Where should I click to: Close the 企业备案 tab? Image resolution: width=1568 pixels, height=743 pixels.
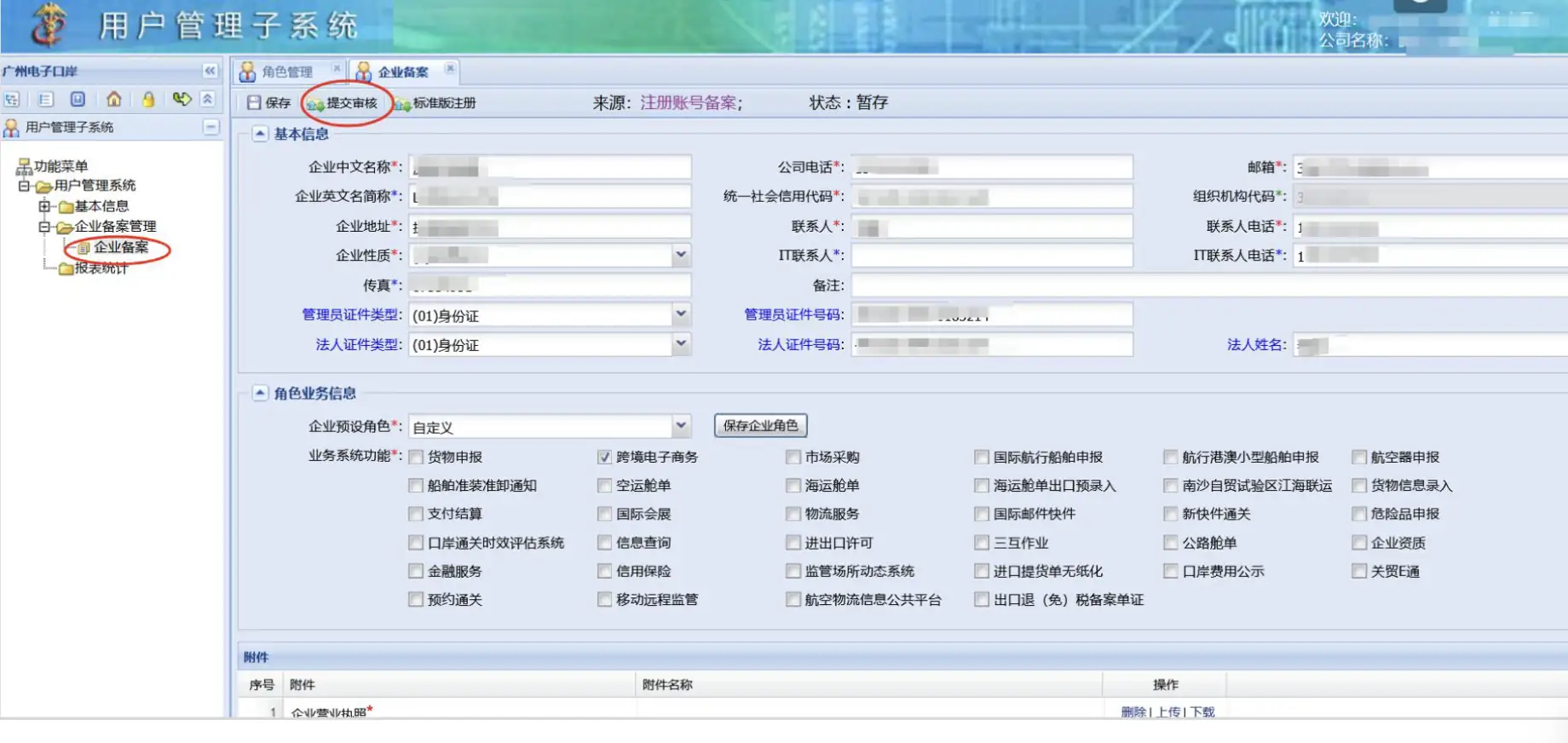coord(450,68)
